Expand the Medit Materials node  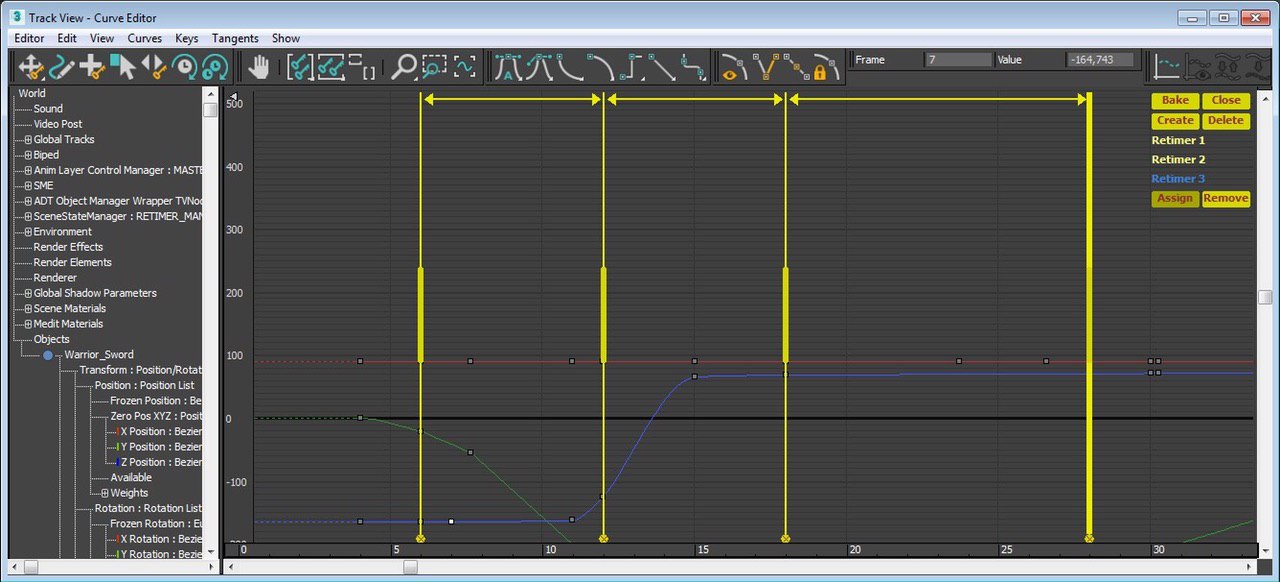[28, 324]
